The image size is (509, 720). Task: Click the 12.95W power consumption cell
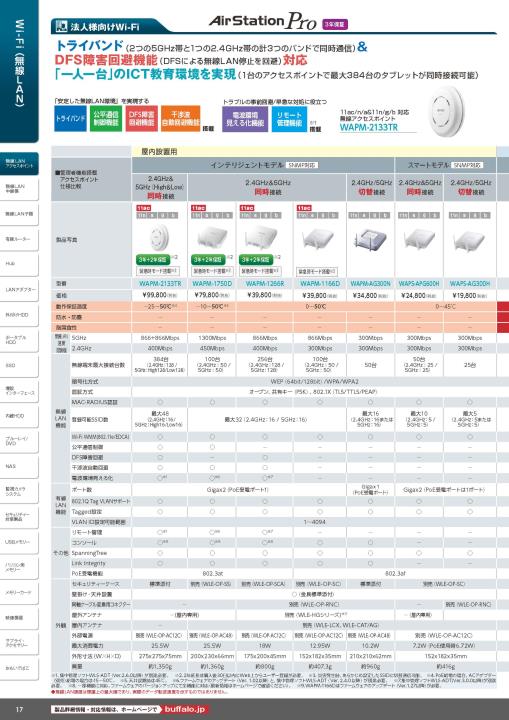(x=318, y=646)
